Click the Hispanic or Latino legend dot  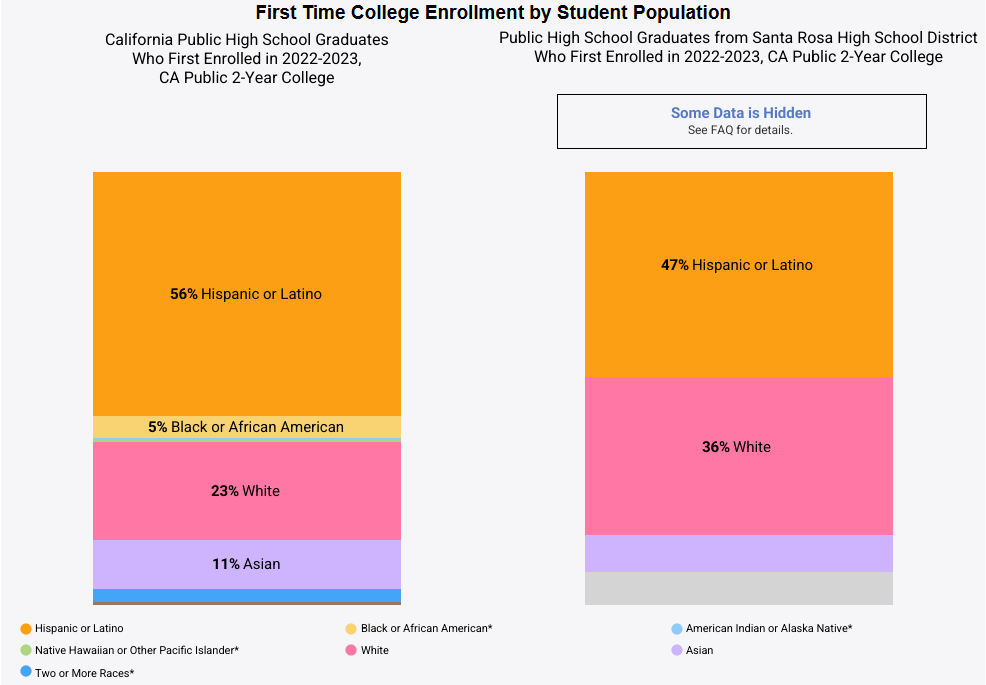tap(26, 629)
